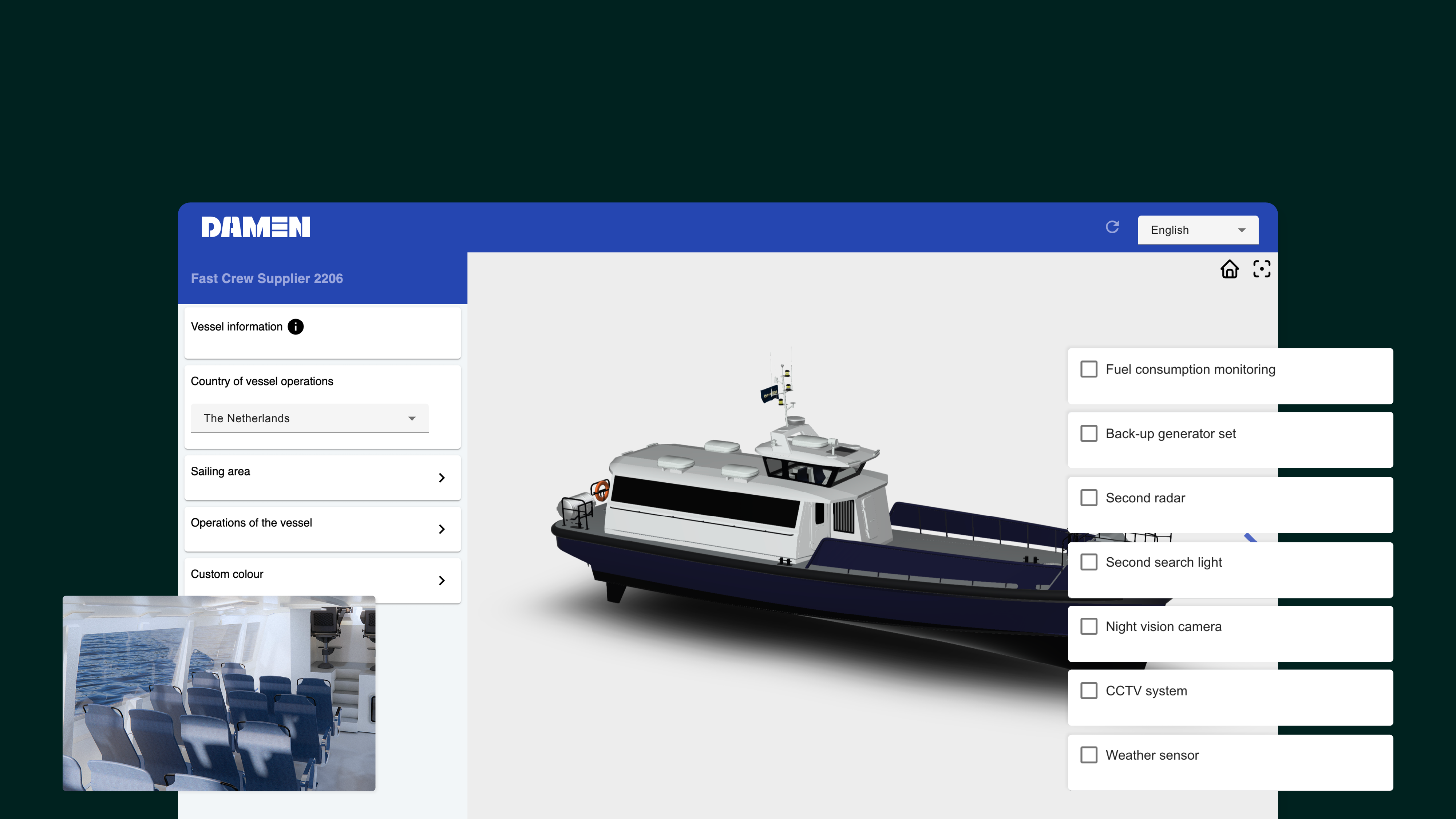Viewport: 1456px width, 819px height.
Task: Open the English language dropdown
Action: coord(1198,230)
